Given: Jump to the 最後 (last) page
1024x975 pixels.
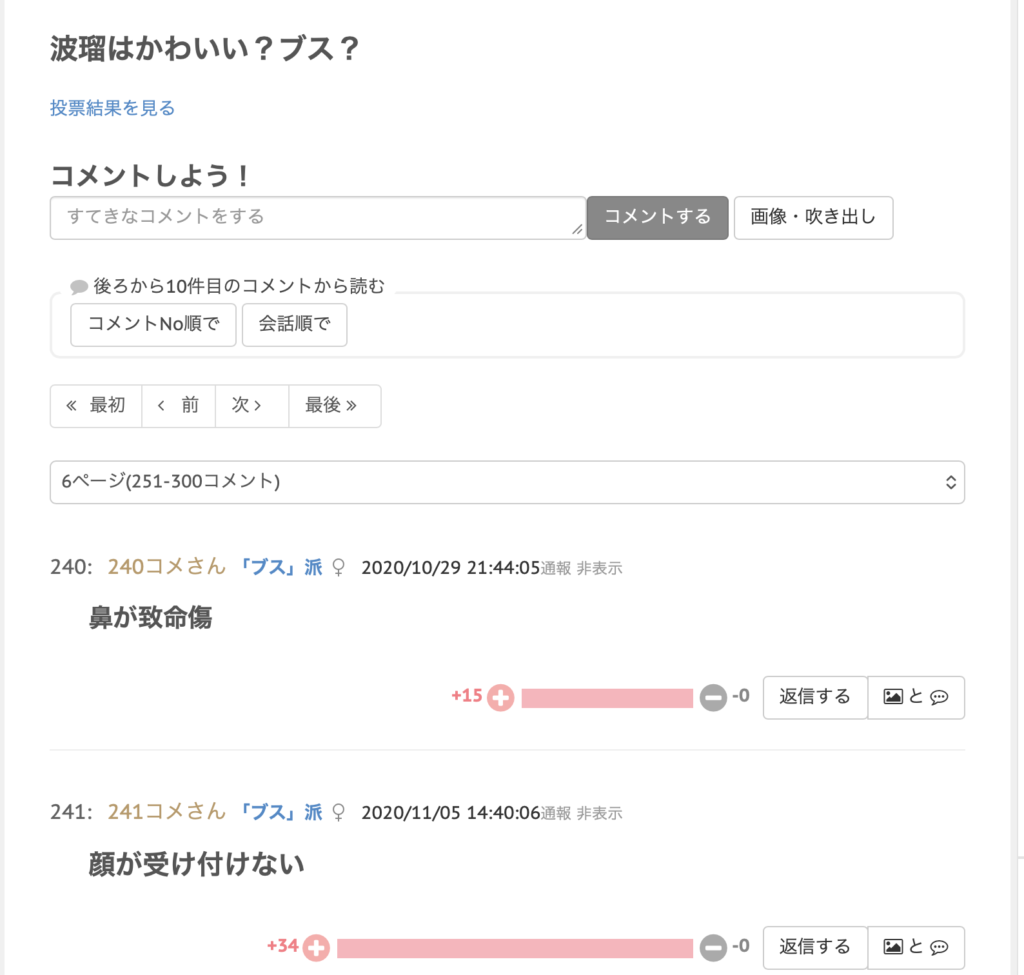Looking at the screenshot, I should (334, 406).
